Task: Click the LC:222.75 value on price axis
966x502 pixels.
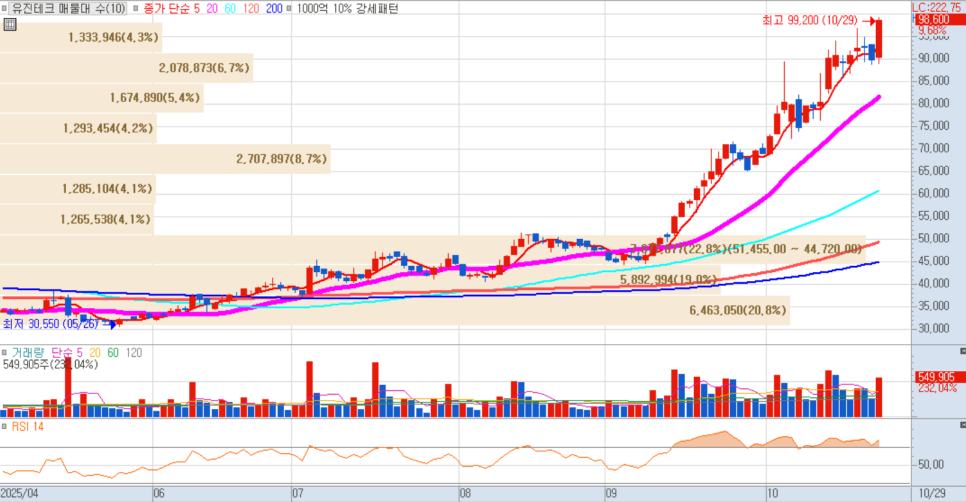Action: pos(938,7)
